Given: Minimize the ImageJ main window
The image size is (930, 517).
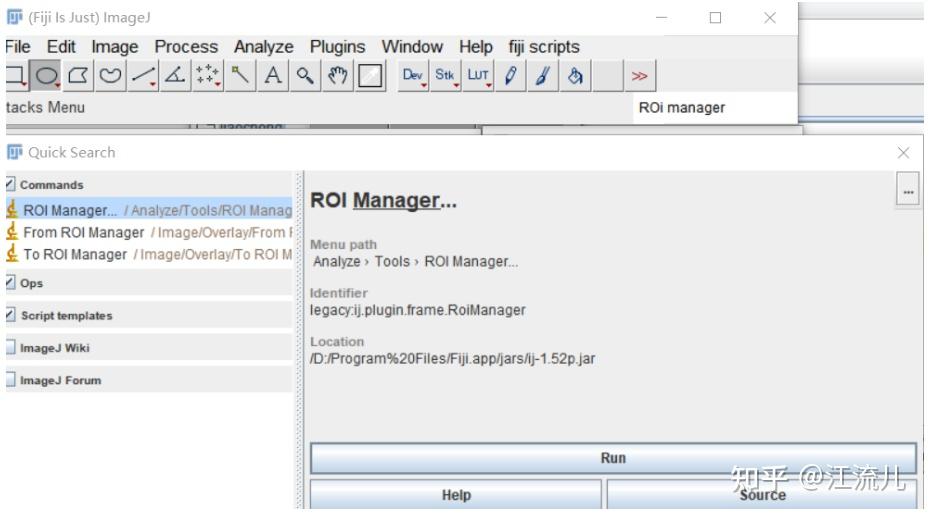Looking at the screenshot, I should [x=661, y=18].
